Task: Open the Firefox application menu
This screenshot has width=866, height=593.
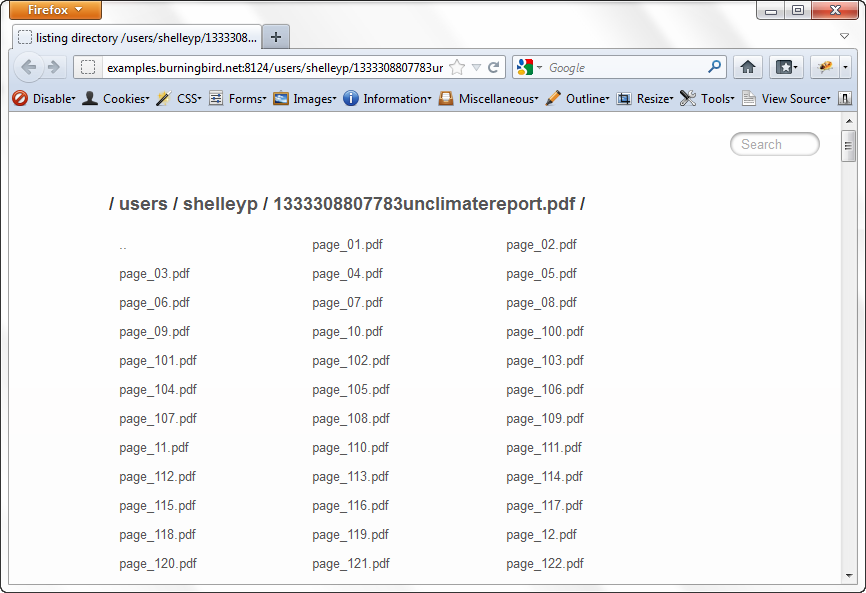Action: click(x=54, y=9)
